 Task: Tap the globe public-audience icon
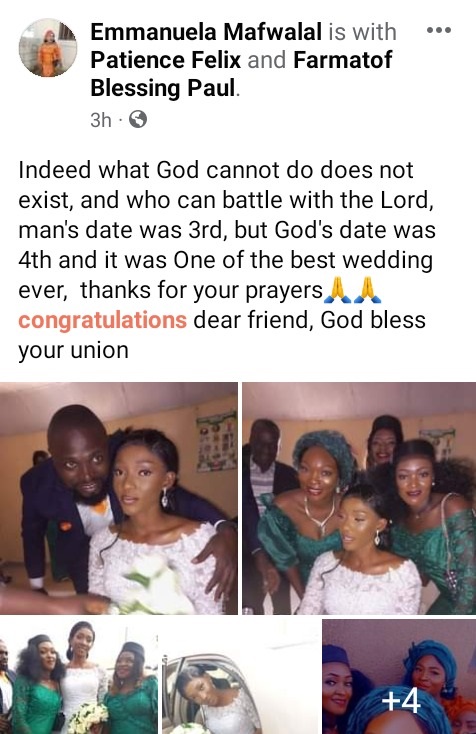tap(138, 119)
